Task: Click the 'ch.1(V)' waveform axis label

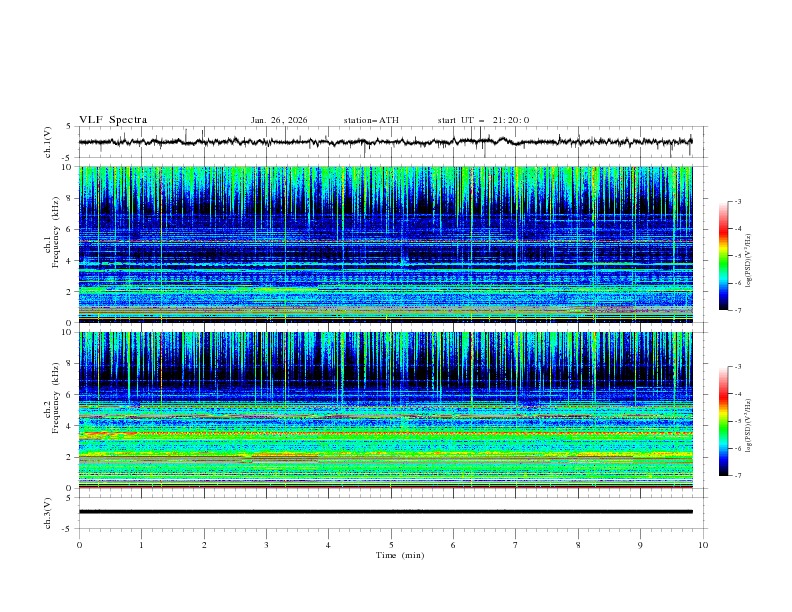Action: click(x=48, y=142)
